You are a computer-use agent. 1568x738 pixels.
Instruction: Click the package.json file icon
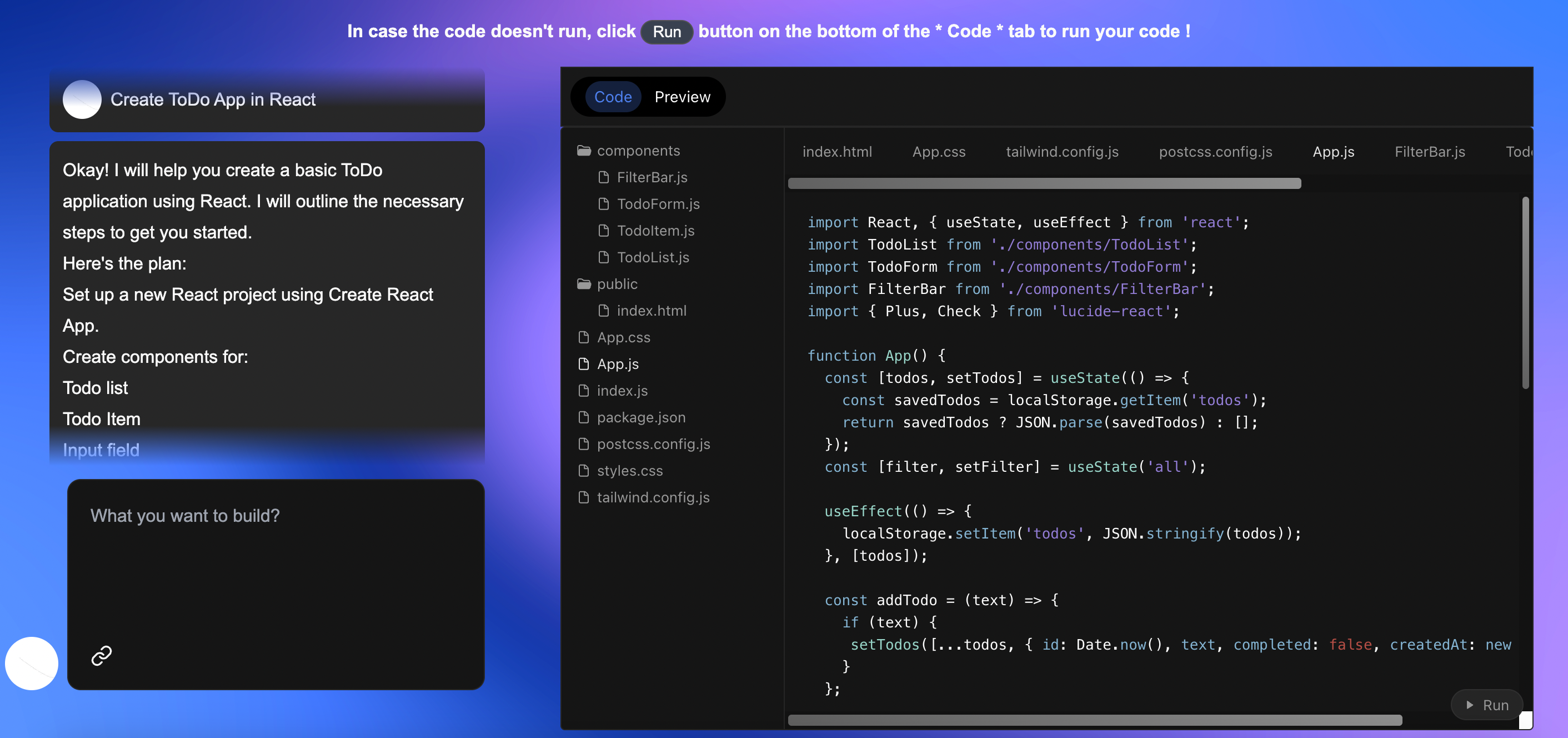[x=583, y=417]
